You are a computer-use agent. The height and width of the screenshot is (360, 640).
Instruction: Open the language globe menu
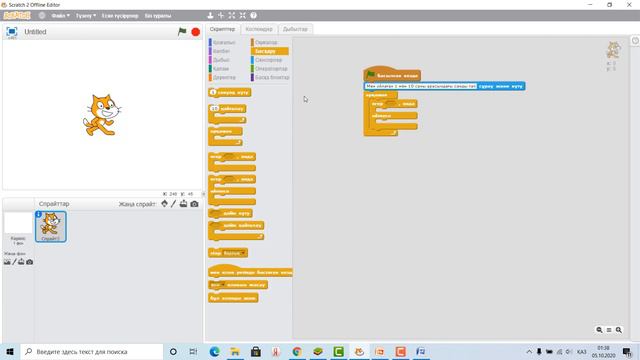[42, 16]
